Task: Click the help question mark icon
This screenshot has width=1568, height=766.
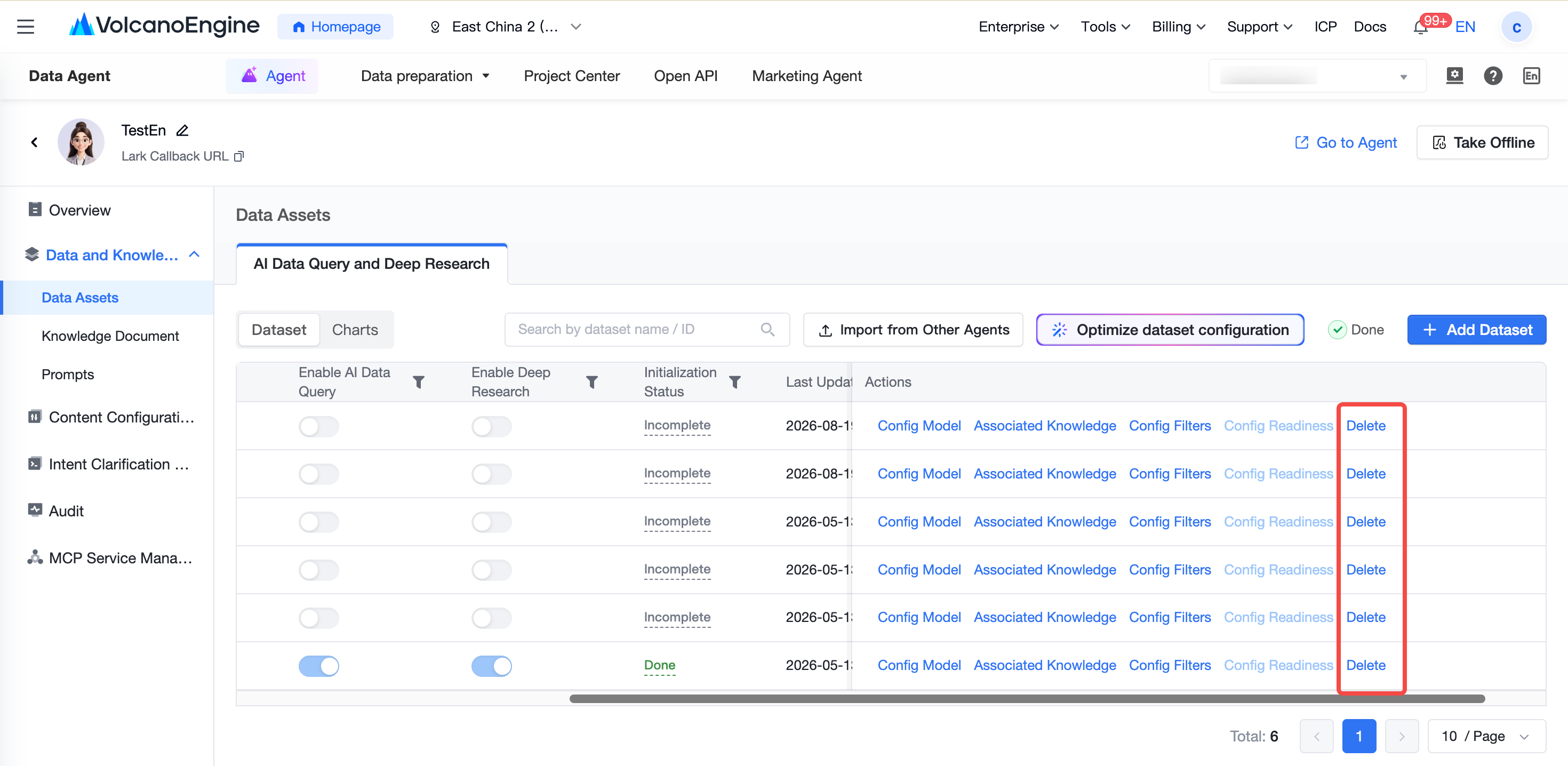Action: click(x=1492, y=76)
